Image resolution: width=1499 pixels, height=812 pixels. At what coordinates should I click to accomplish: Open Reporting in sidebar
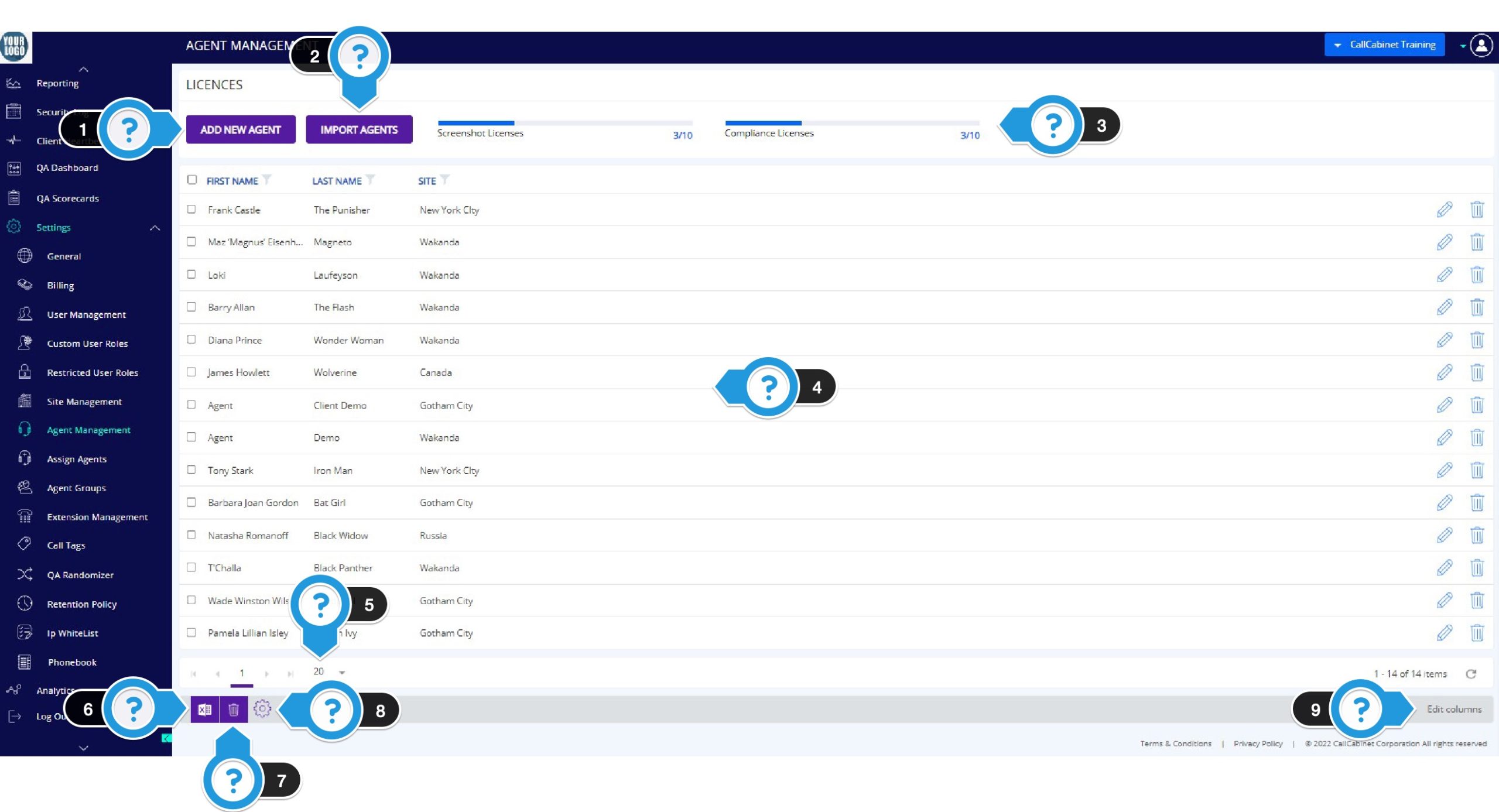point(57,83)
